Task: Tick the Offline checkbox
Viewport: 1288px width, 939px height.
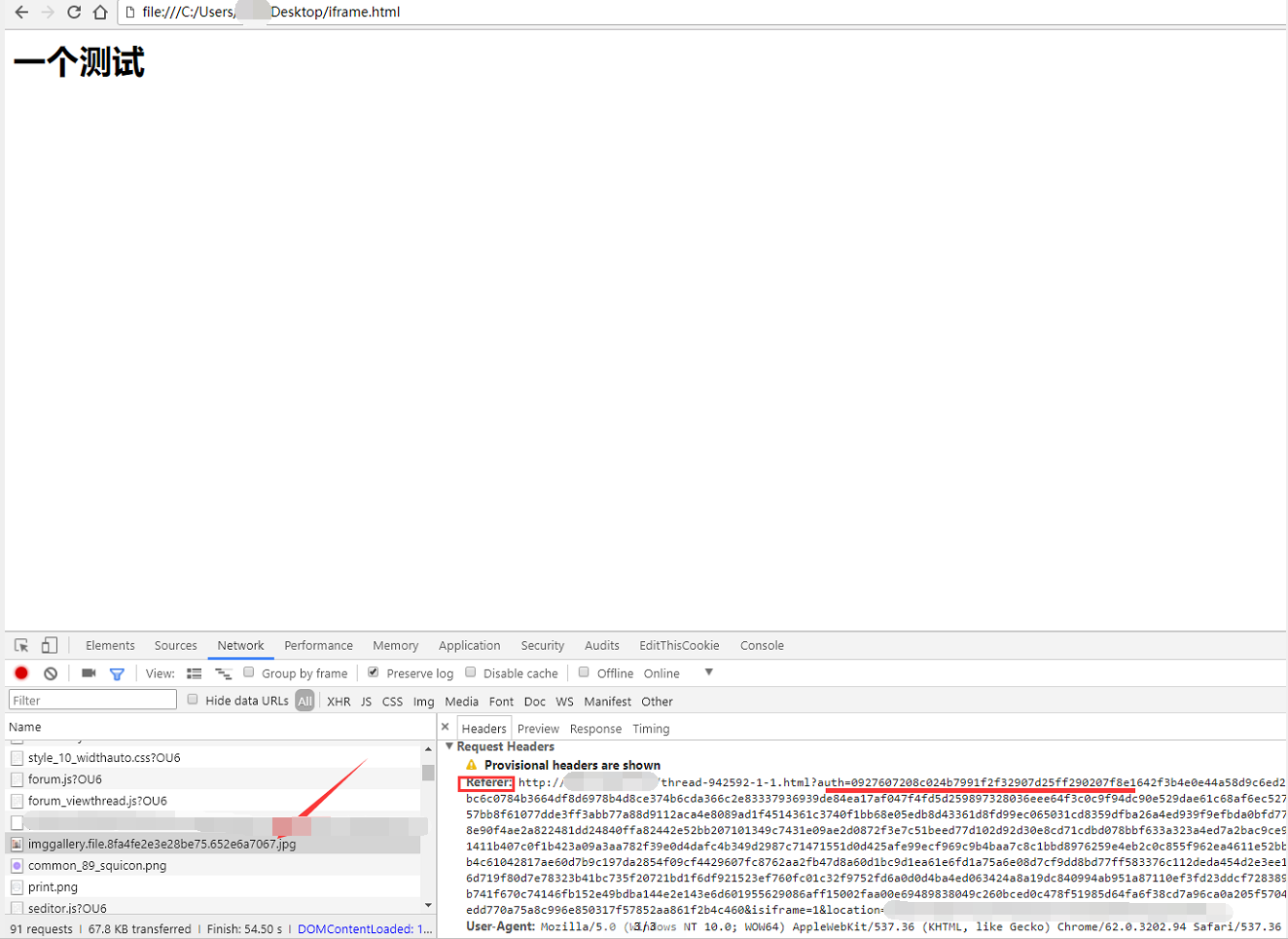Action: click(584, 672)
